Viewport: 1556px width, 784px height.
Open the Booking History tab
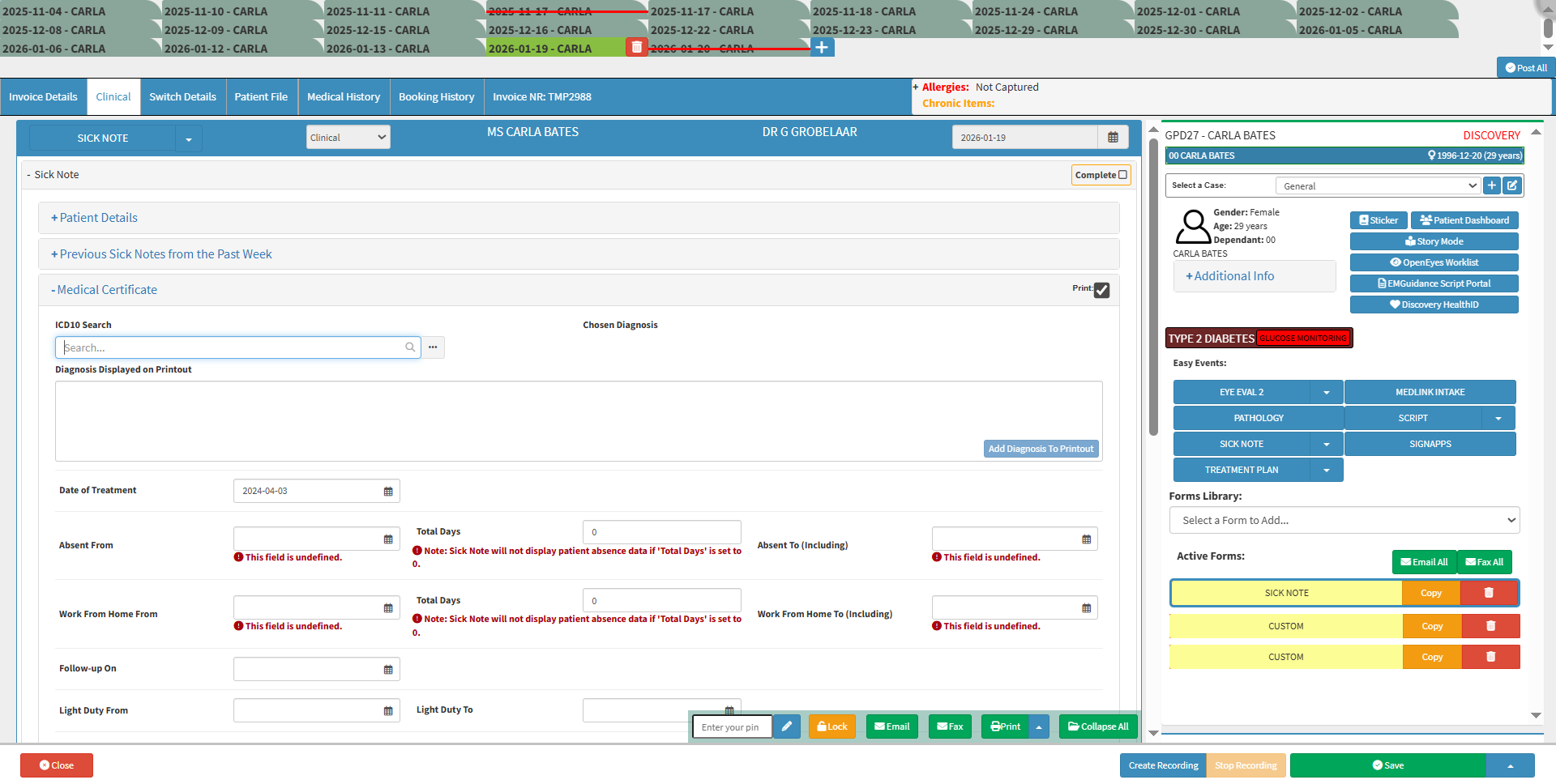pos(436,97)
